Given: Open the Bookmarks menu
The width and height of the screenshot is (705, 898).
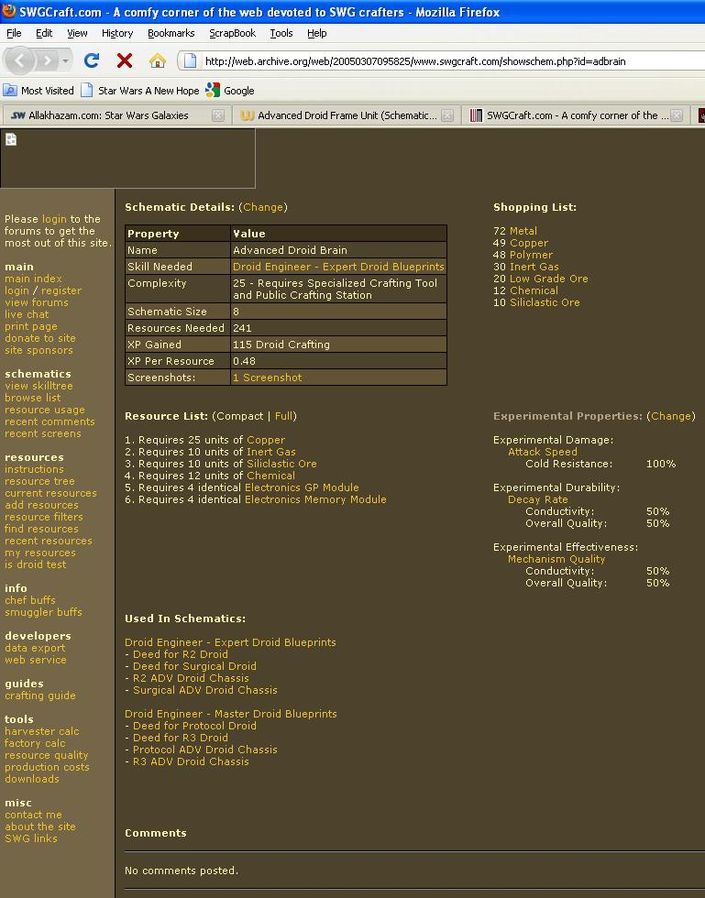Looking at the screenshot, I should coord(171,33).
